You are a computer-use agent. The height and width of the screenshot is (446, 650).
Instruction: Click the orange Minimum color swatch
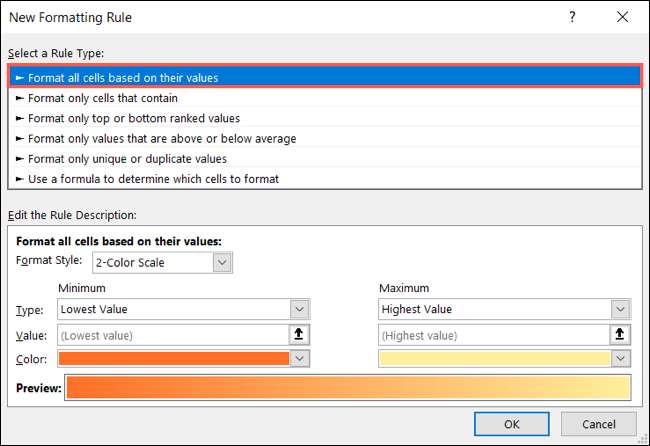tap(173, 358)
